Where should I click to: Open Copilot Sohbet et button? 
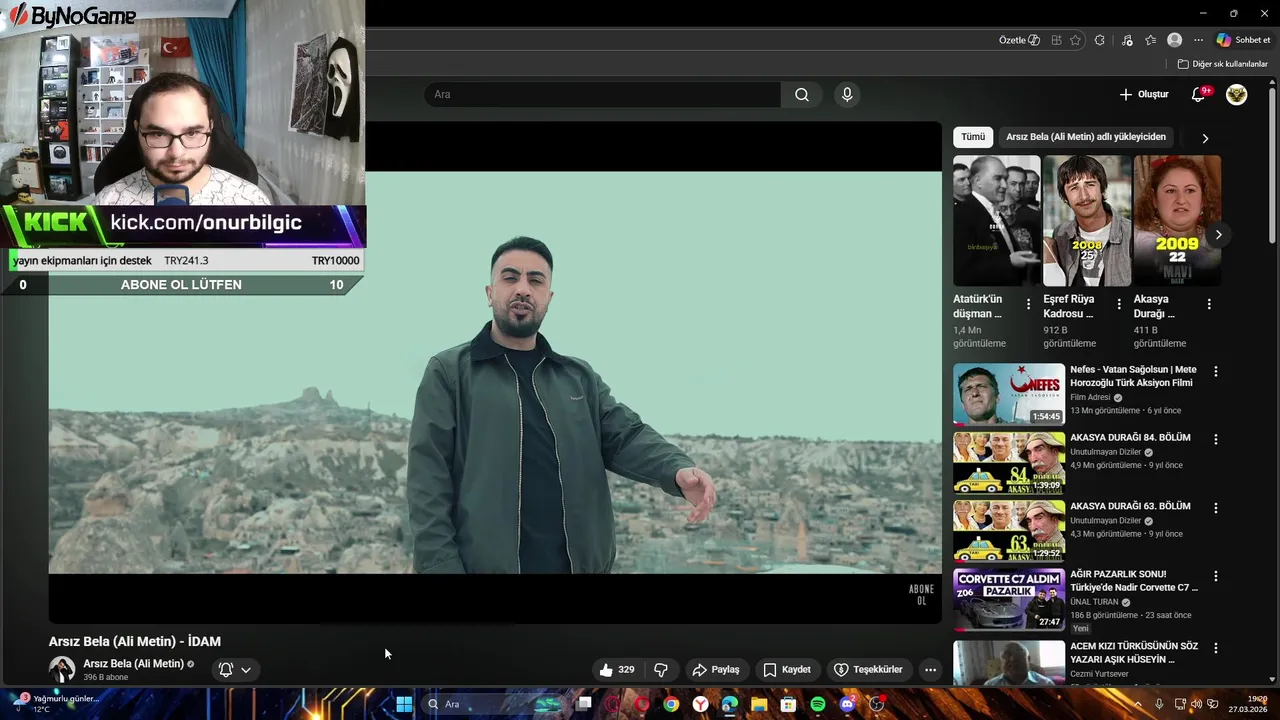(1244, 40)
